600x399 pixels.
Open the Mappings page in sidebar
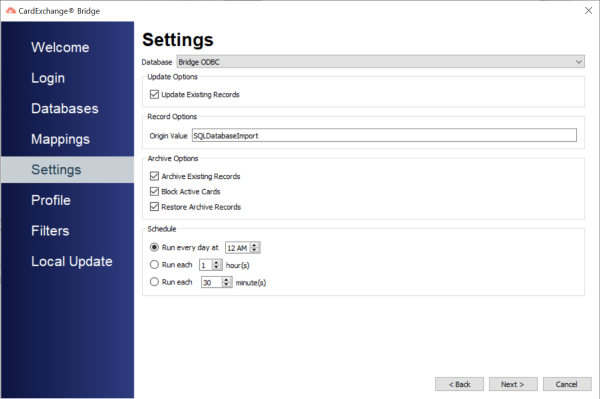point(60,139)
